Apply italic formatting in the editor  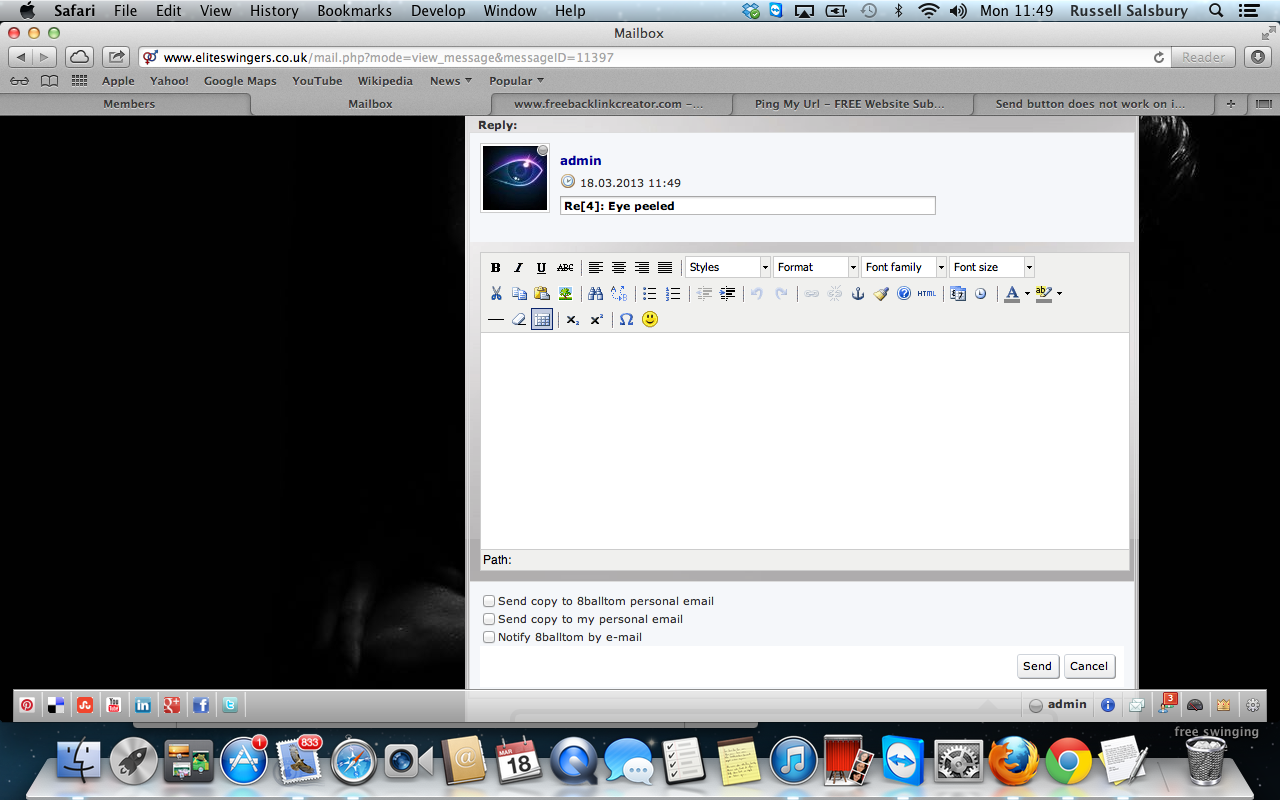[x=518, y=268]
